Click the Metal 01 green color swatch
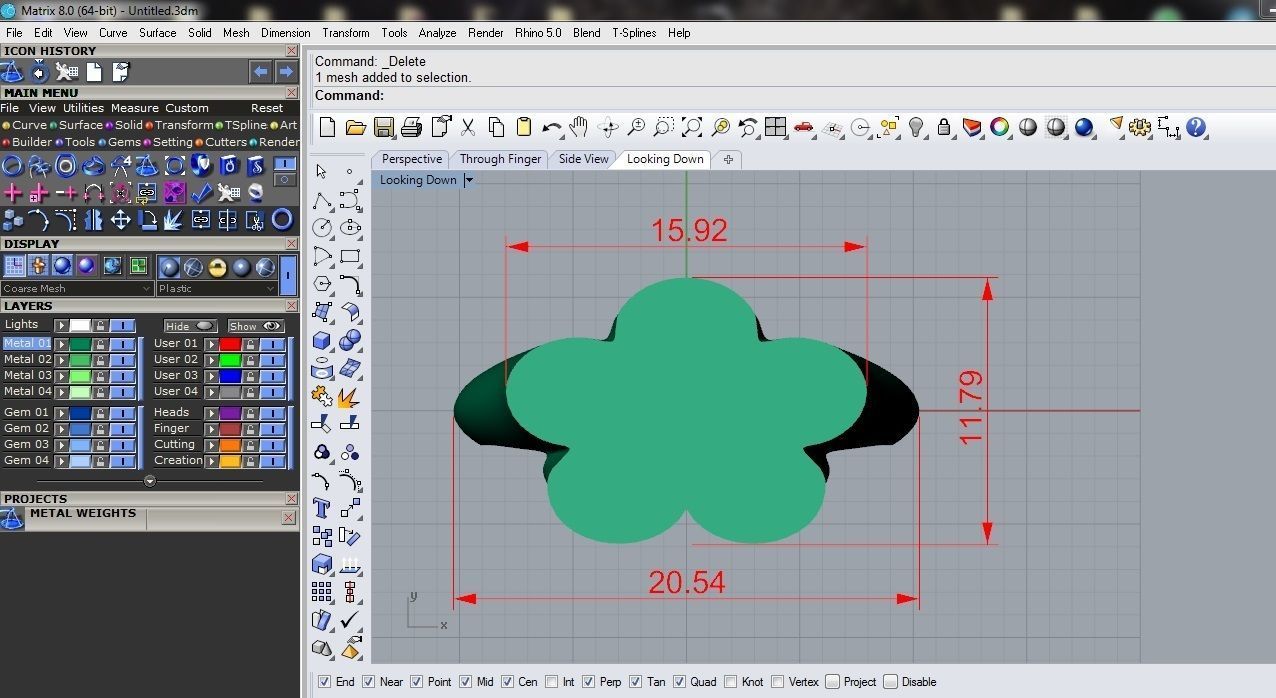This screenshot has height=698, width=1276. click(x=80, y=344)
